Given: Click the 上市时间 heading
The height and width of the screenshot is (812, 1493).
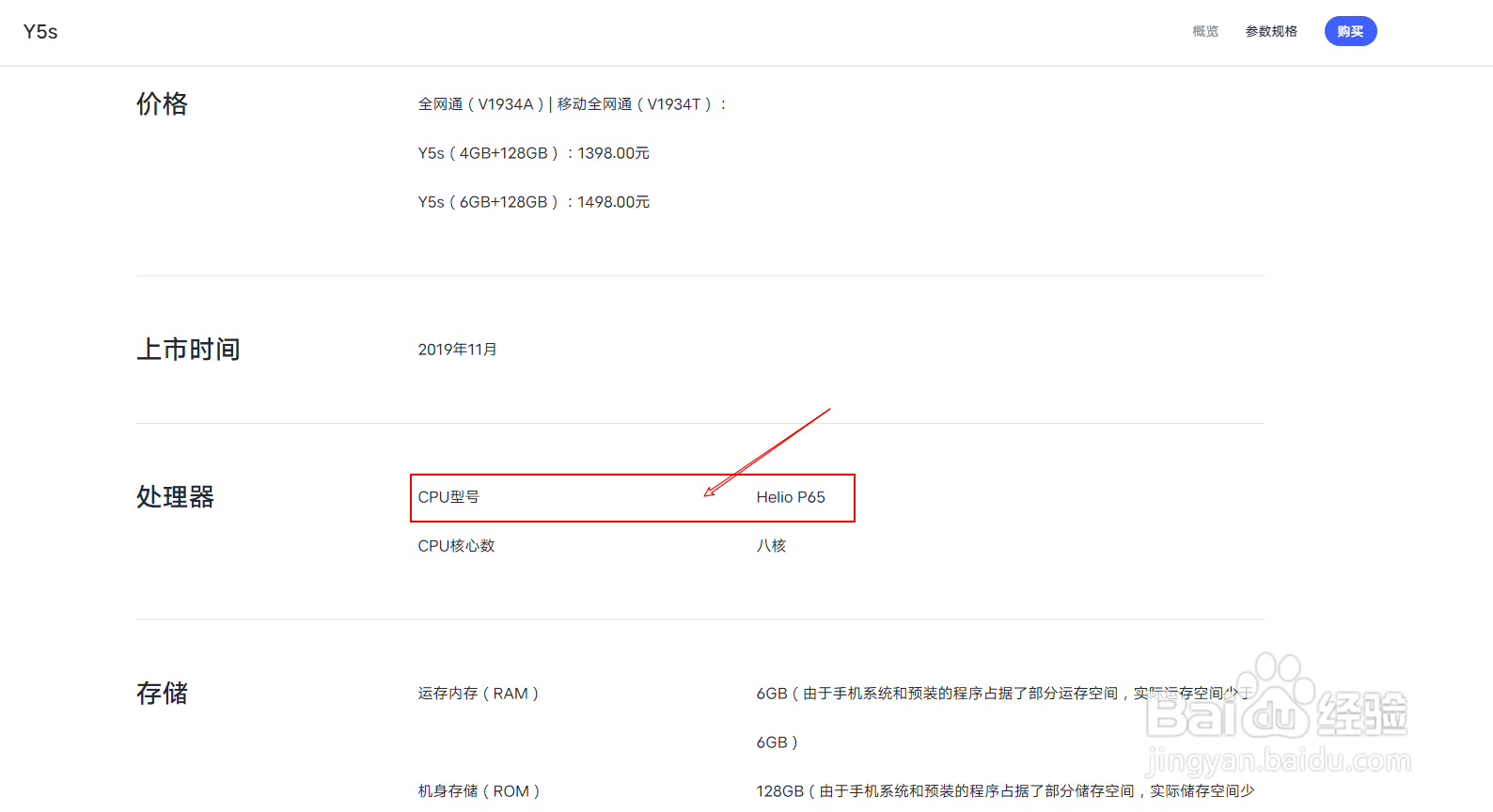Looking at the screenshot, I should (188, 350).
